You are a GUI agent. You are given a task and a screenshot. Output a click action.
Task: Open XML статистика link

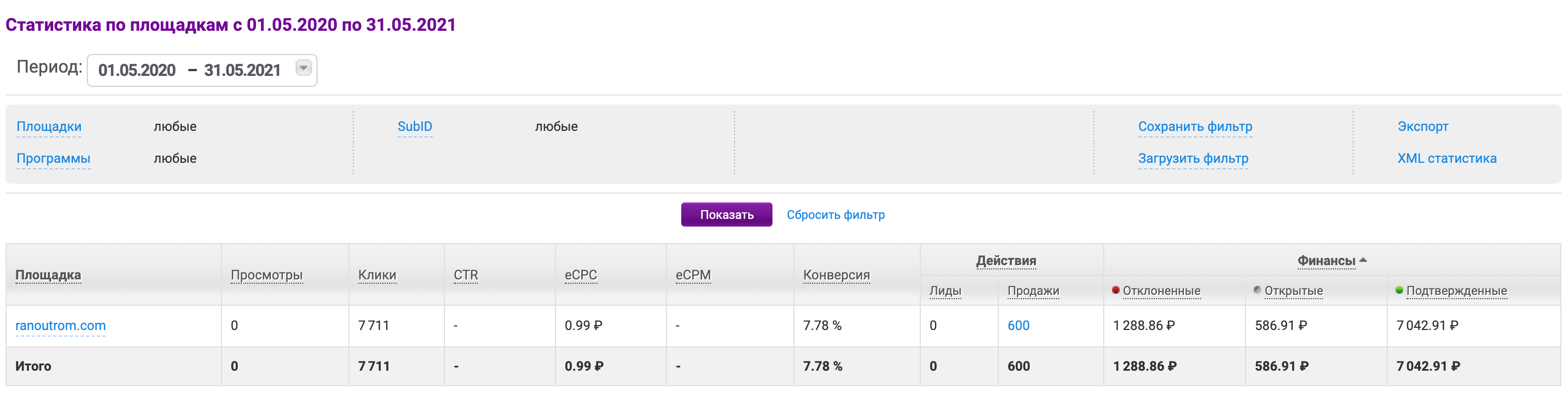[x=1446, y=158]
